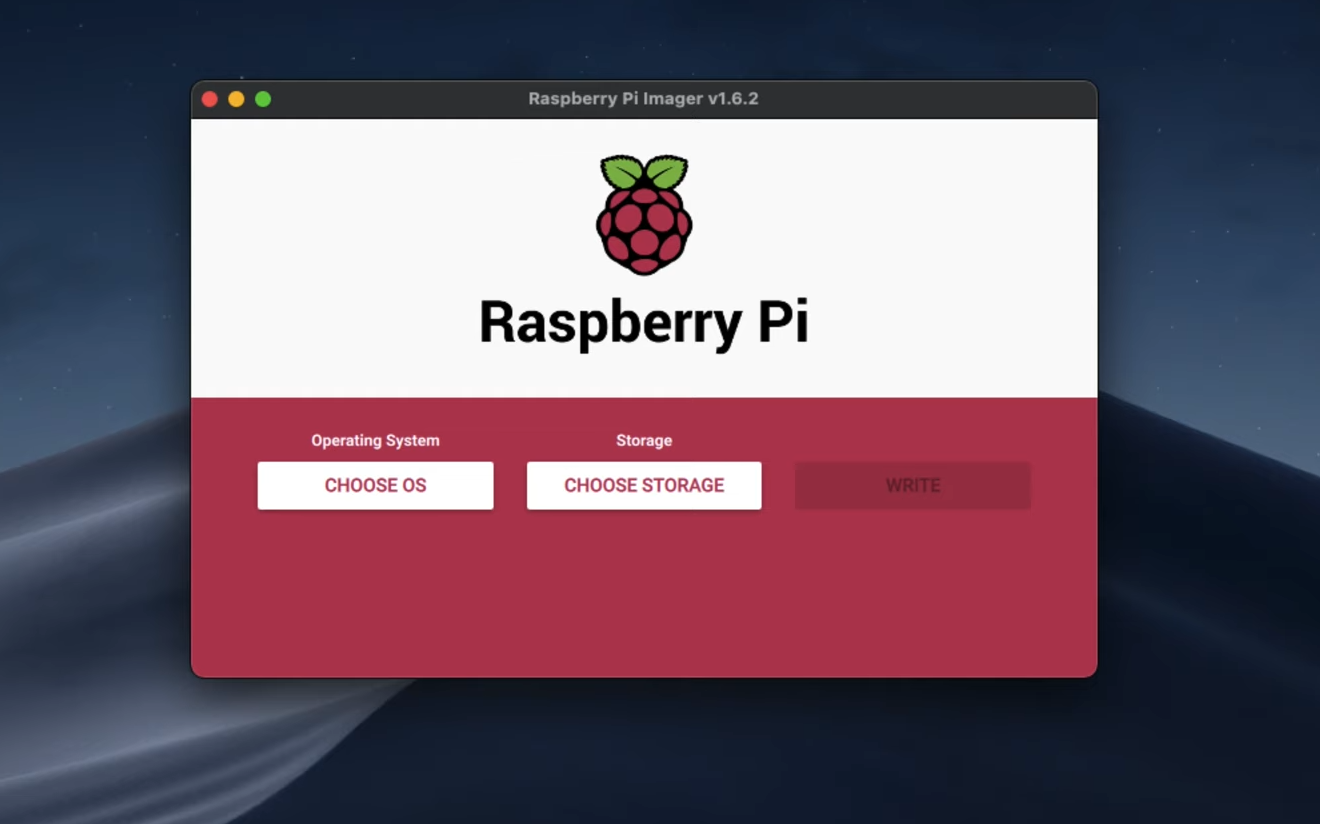Open CHOOSE OS to browse operating systems
The height and width of the screenshot is (824, 1320).
(375, 485)
